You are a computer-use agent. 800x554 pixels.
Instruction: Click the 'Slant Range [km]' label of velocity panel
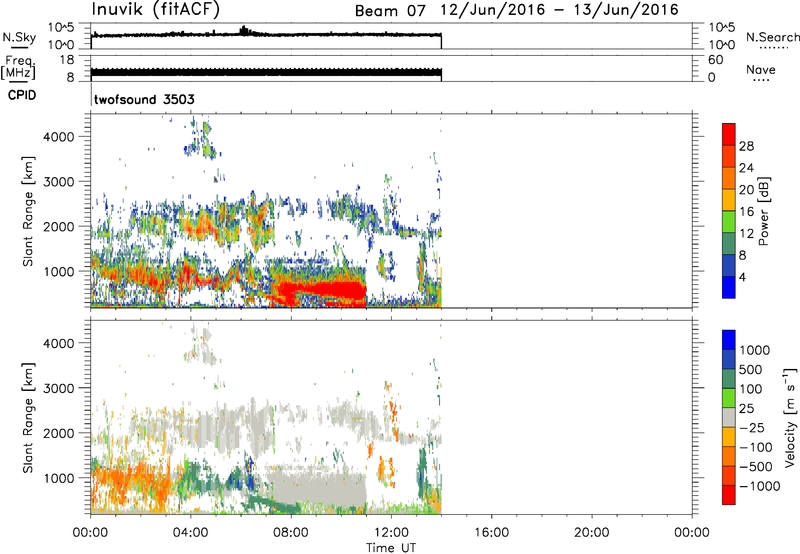coord(28,418)
